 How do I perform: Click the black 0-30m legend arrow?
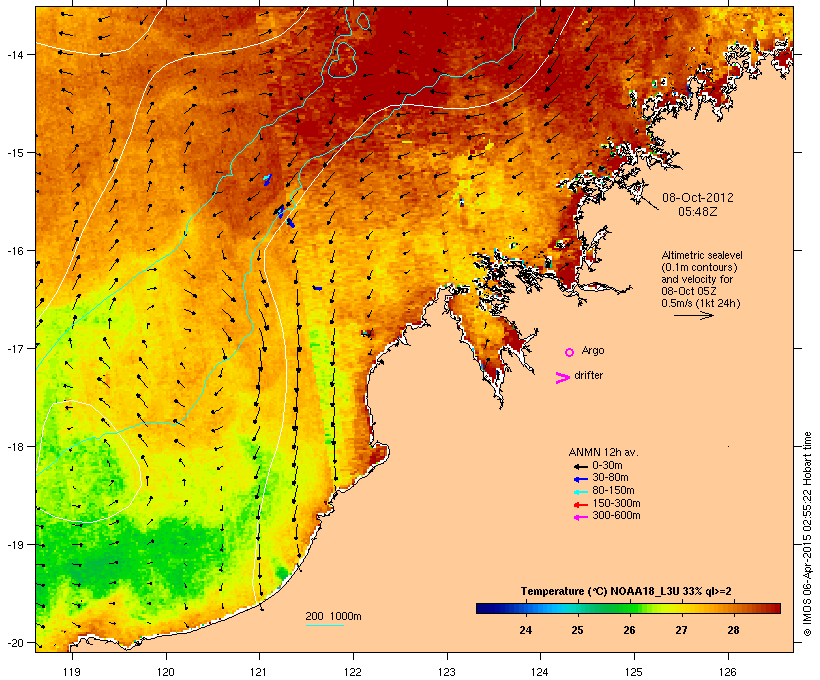click(580, 466)
